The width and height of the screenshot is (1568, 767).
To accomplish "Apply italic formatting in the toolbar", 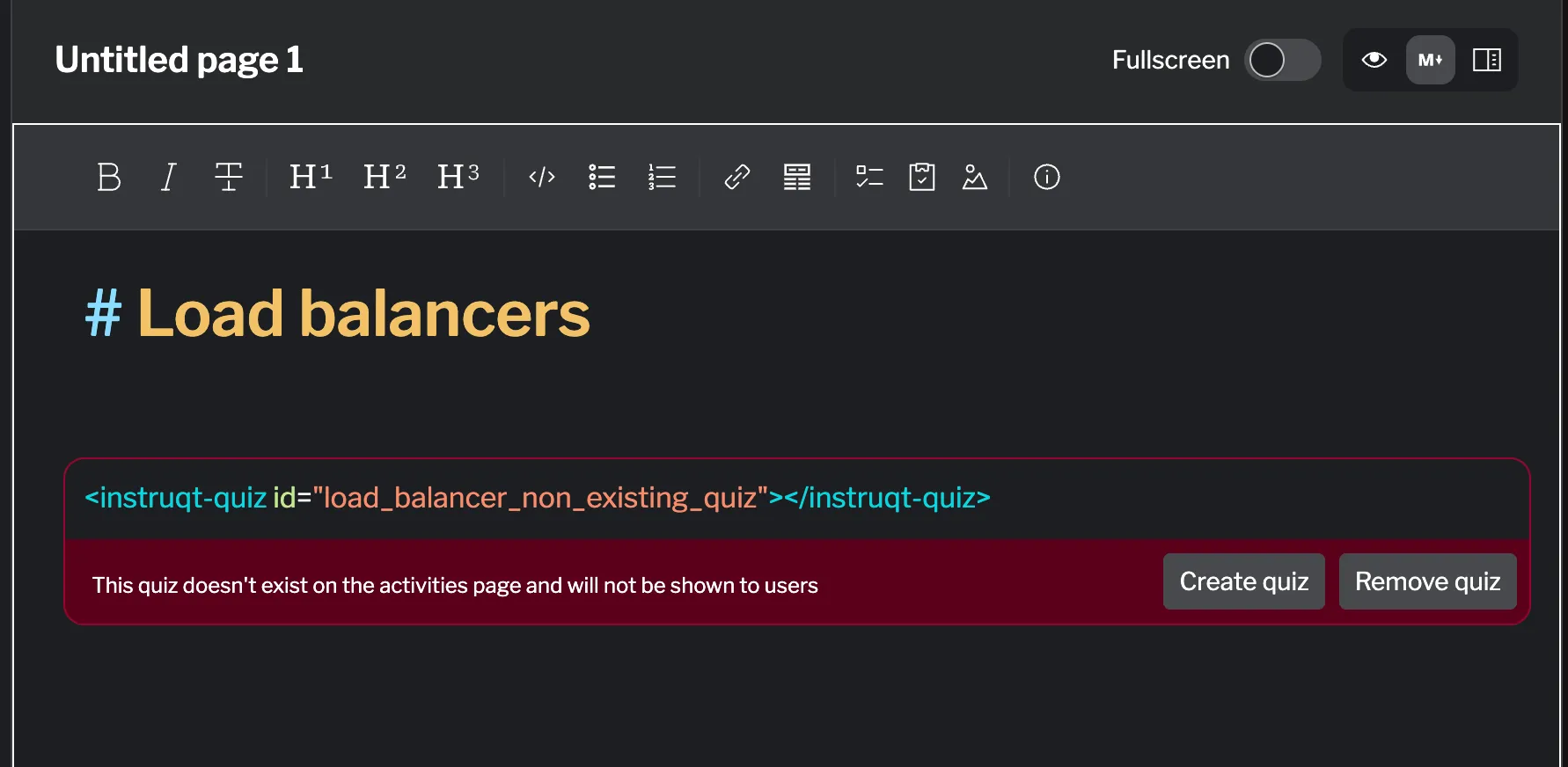I will click(168, 177).
